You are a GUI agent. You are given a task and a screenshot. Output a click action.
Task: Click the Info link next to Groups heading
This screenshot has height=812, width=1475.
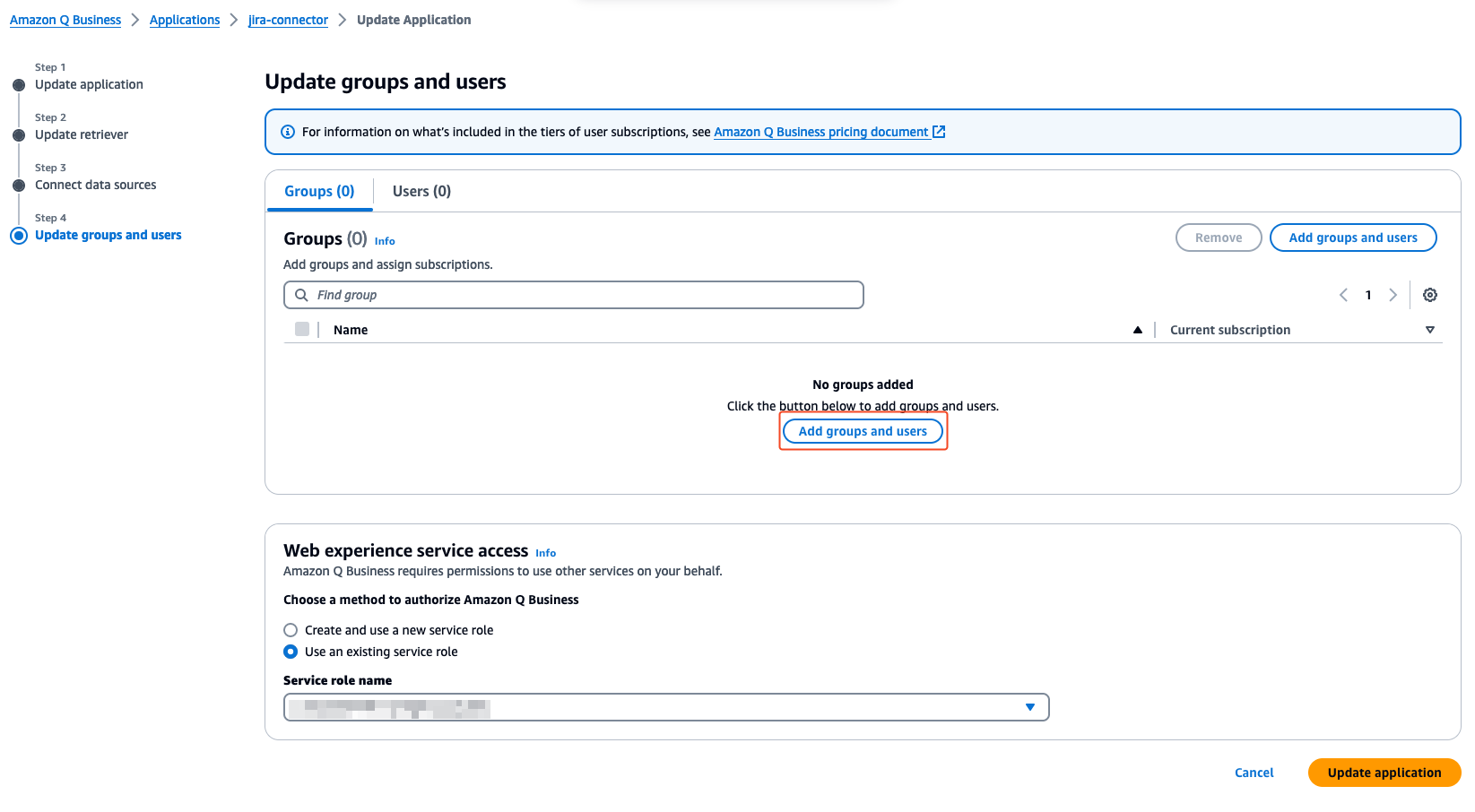pyautogui.click(x=384, y=240)
